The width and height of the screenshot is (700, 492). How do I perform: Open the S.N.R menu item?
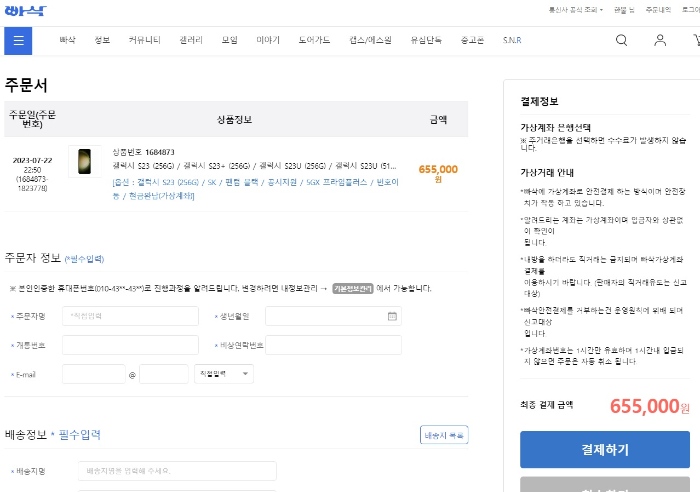512,40
